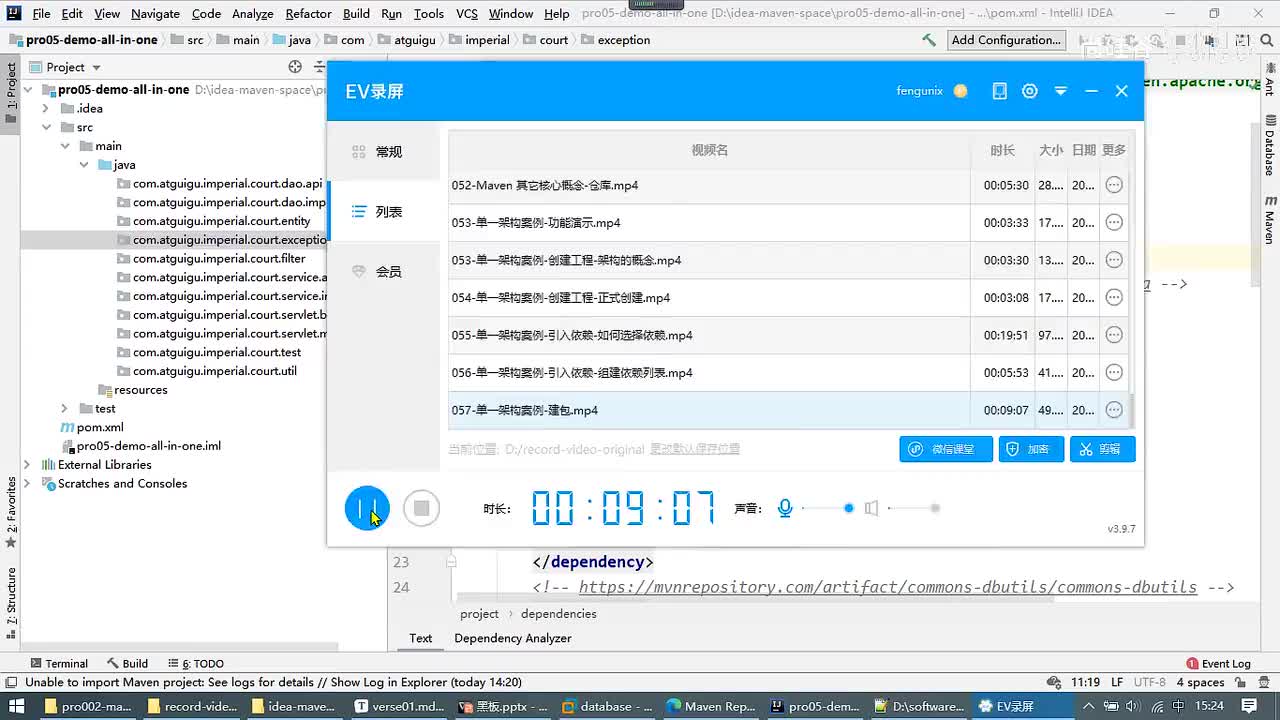Pause recording in EV recorder
Image resolution: width=1280 pixels, height=720 pixels.
(367, 508)
